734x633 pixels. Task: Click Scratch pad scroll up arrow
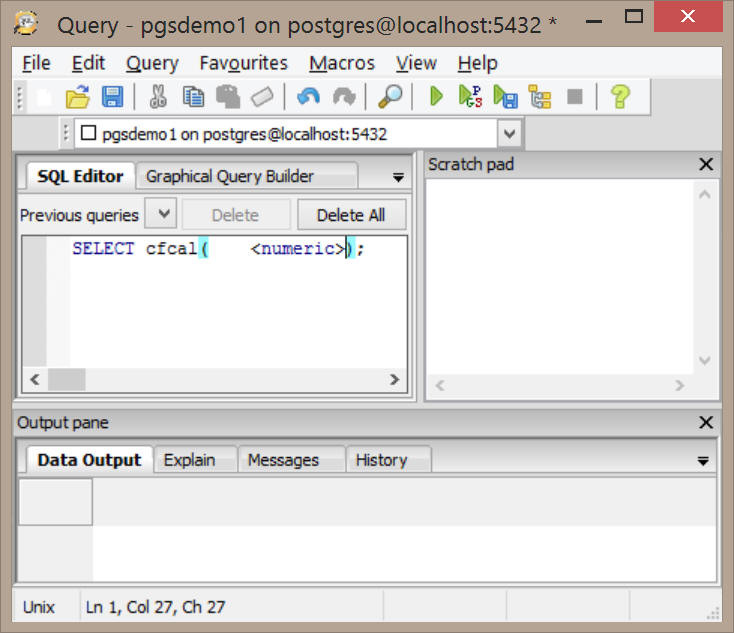click(x=705, y=194)
